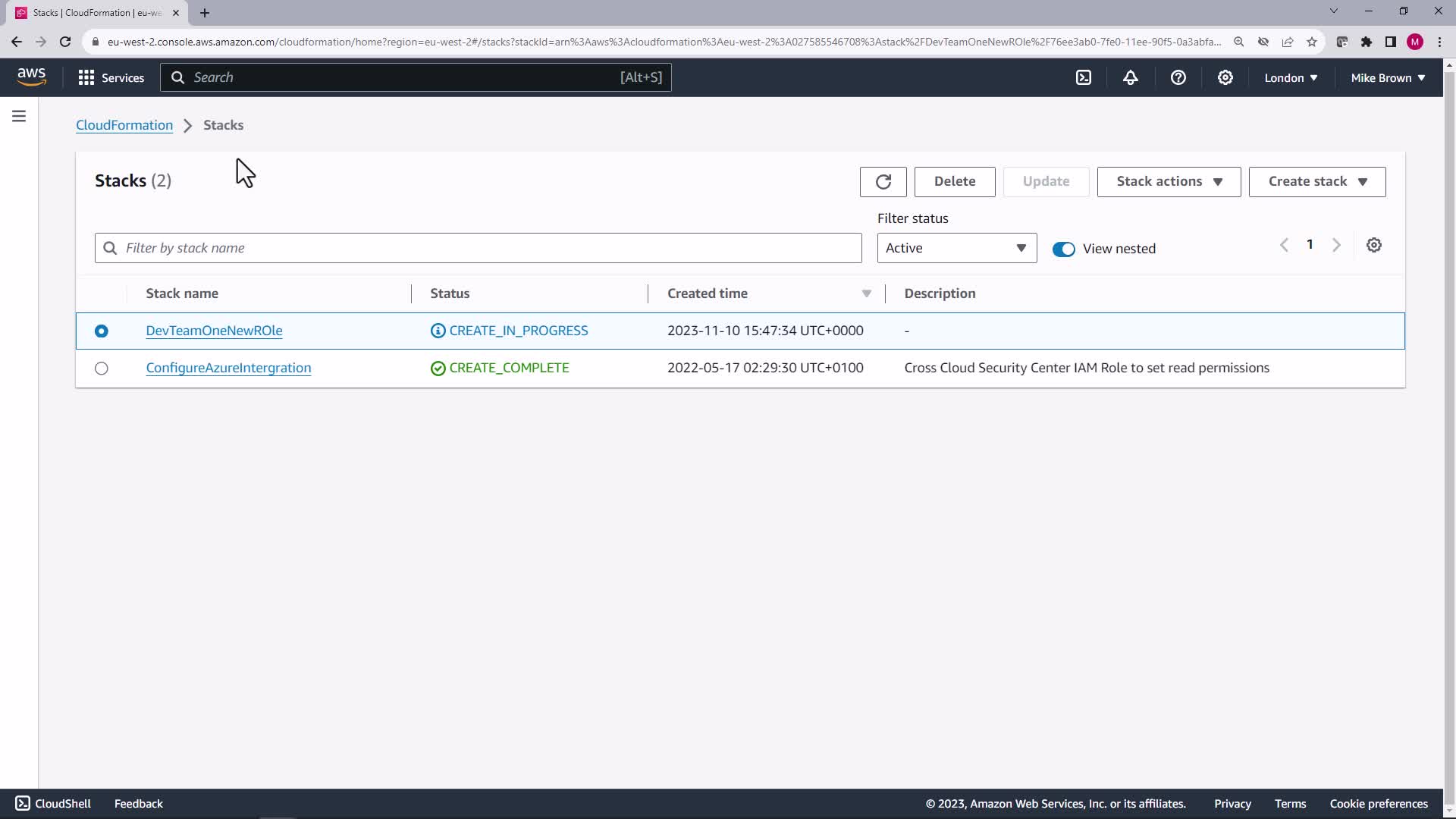Click the Delete button
The height and width of the screenshot is (819, 1456).
click(954, 182)
